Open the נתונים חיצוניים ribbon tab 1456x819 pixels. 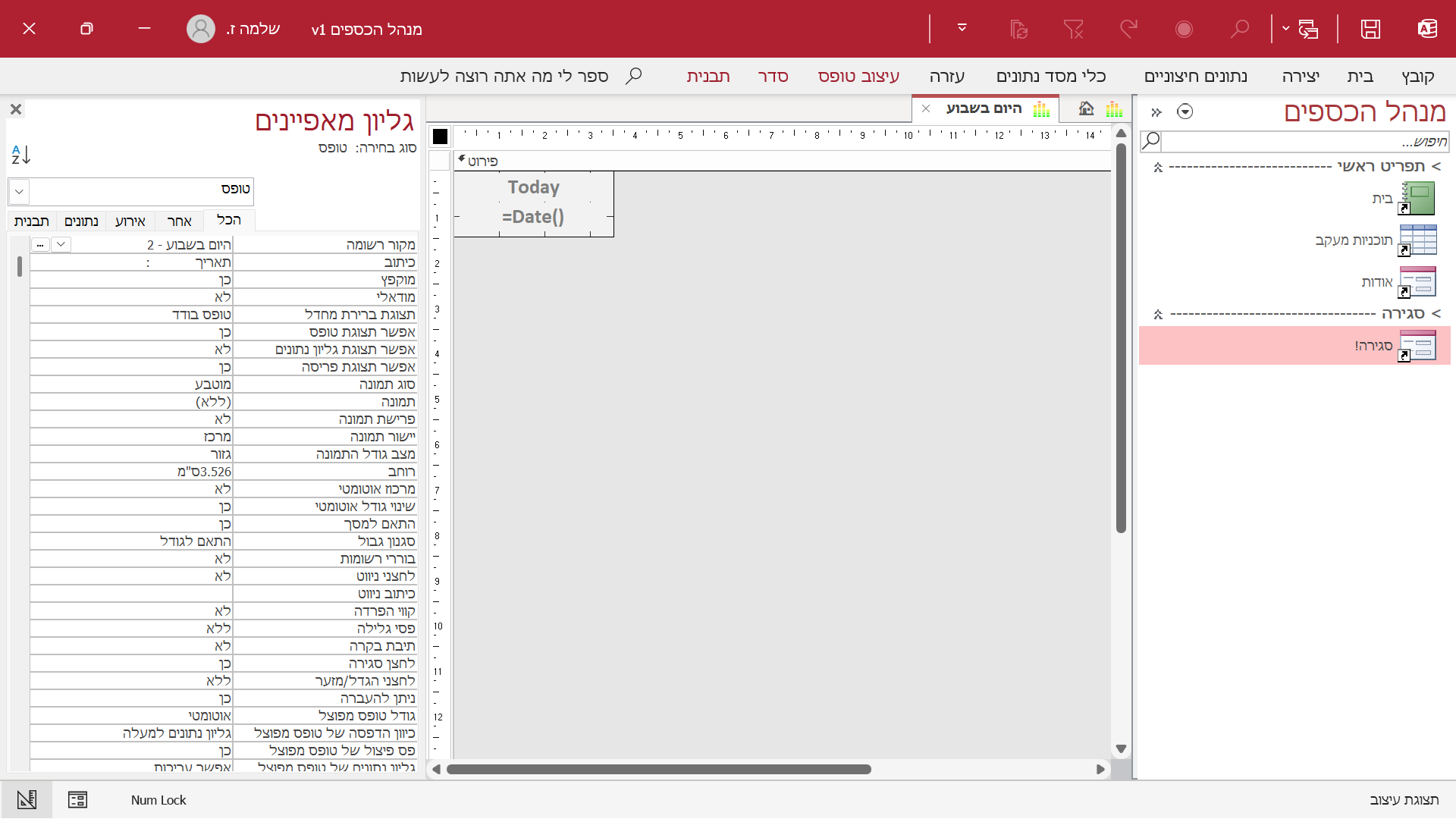(x=1195, y=76)
